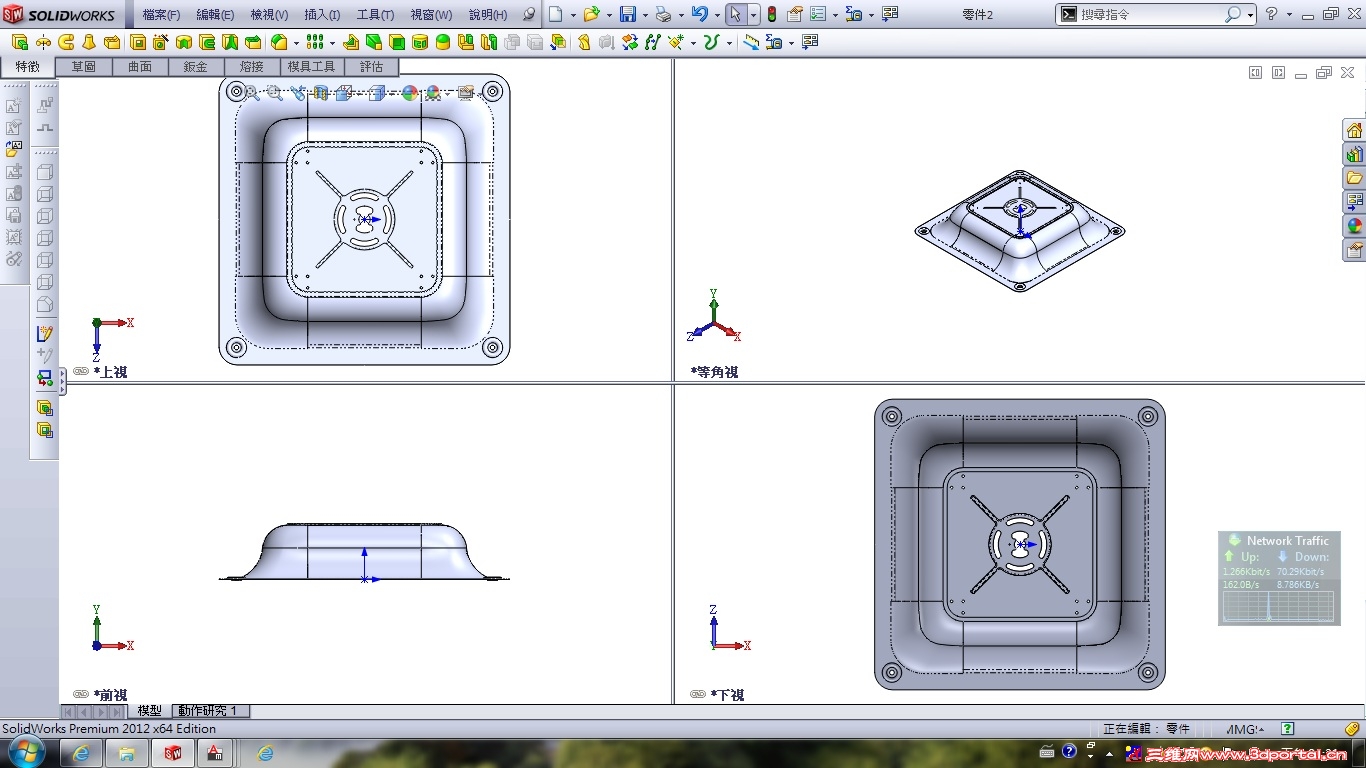
Task: Toggle the view link icon beside *下視
Action: 698,694
